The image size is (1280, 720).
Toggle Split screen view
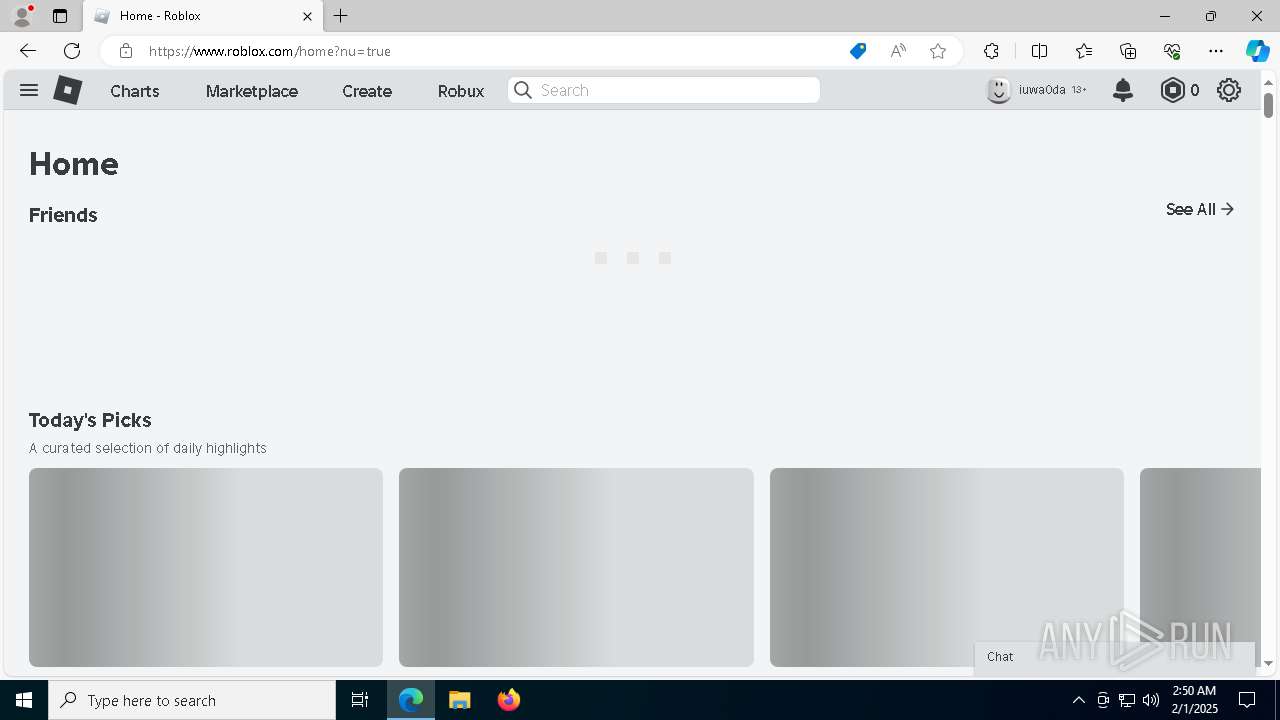point(1039,51)
